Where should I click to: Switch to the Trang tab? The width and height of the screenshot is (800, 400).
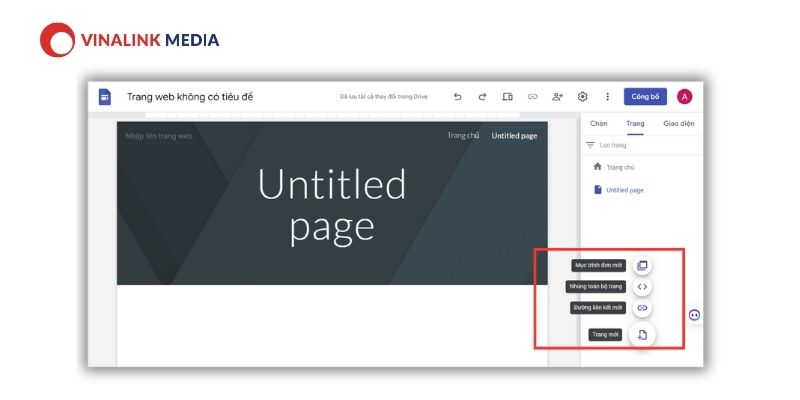[x=635, y=123]
